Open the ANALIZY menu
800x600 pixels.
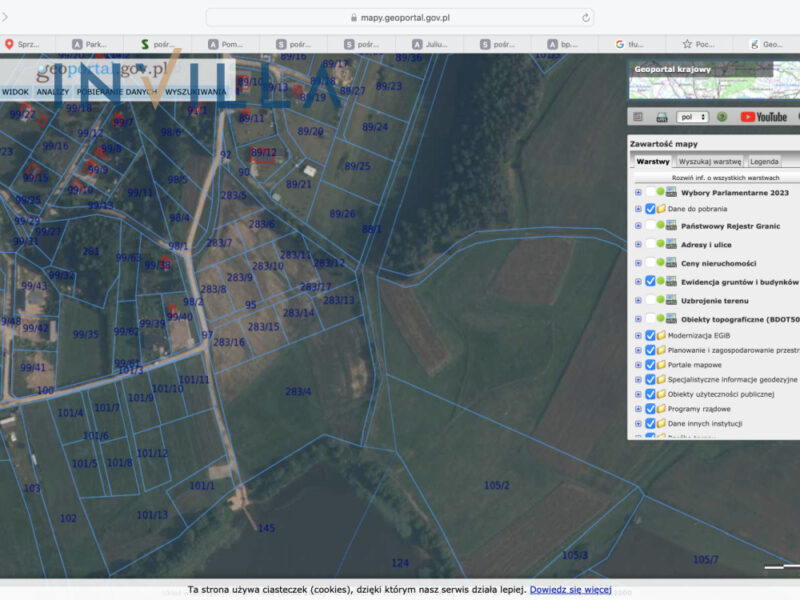point(52,91)
